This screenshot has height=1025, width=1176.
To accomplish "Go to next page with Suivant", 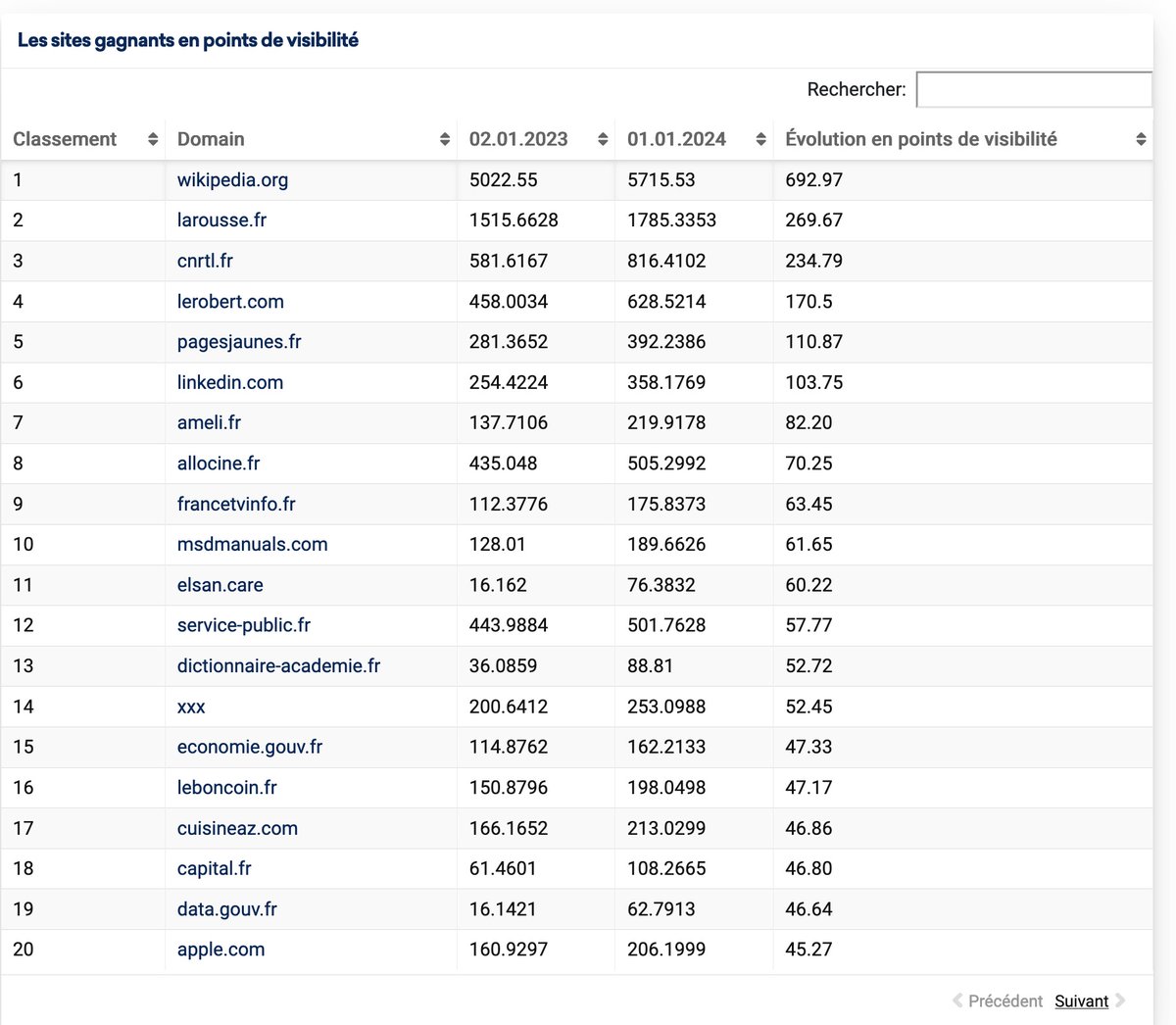I will pyautogui.click(x=1082, y=1001).
